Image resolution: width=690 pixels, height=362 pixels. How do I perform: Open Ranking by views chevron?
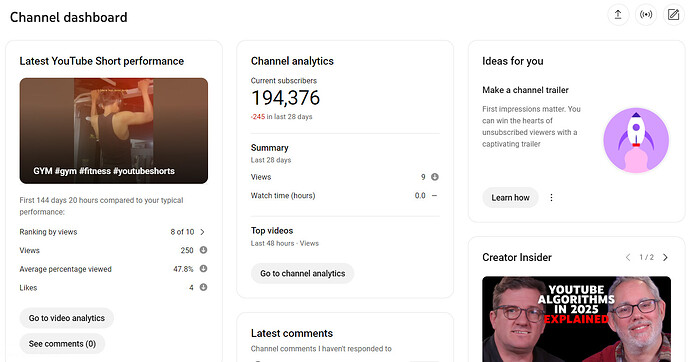pyautogui.click(x=202, y=232)
